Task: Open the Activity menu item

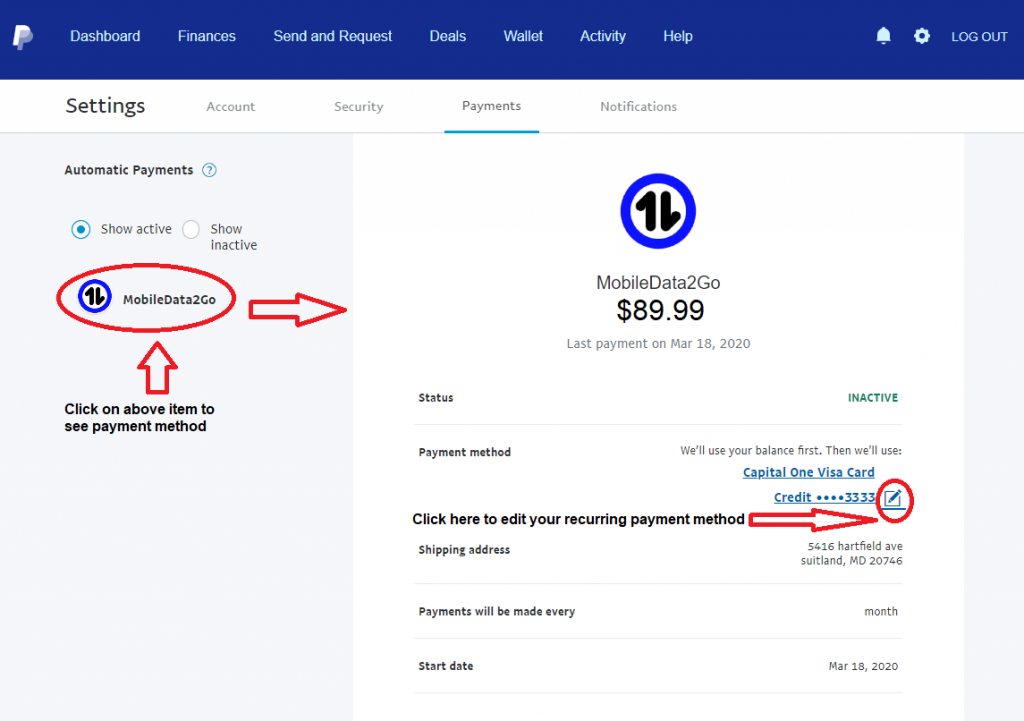Action: [x=603, y=37]
